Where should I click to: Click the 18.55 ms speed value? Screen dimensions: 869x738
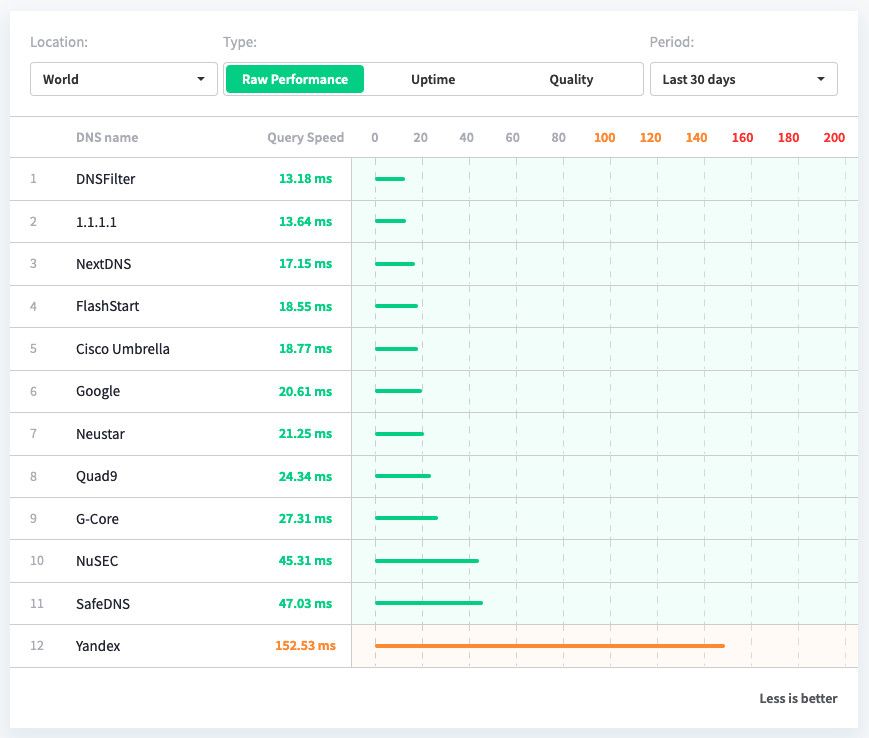coord(305,306)
